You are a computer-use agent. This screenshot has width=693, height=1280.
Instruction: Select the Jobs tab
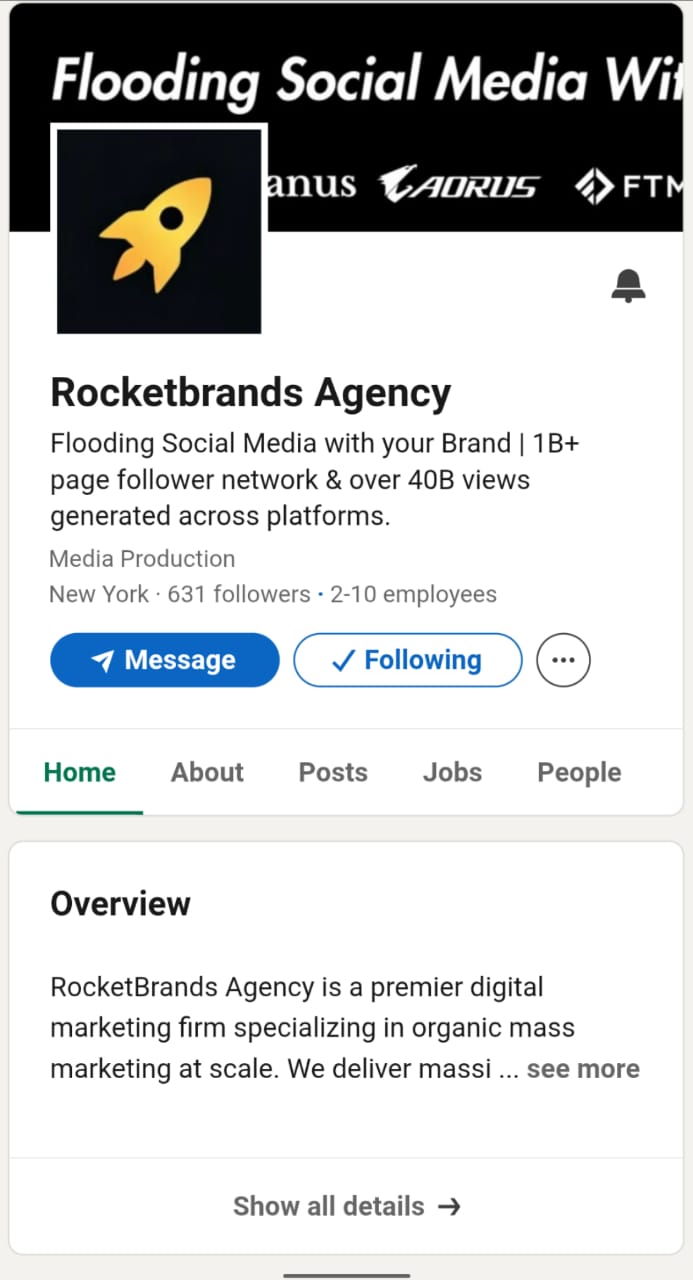click(x=452, y=772)
